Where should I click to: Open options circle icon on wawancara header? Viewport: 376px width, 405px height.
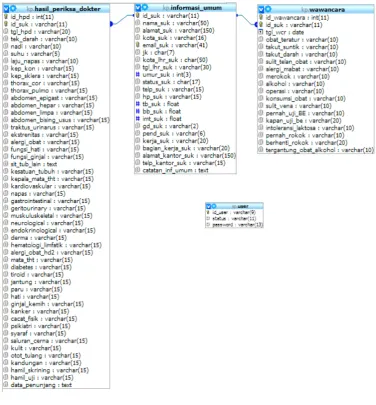(268, 9)
